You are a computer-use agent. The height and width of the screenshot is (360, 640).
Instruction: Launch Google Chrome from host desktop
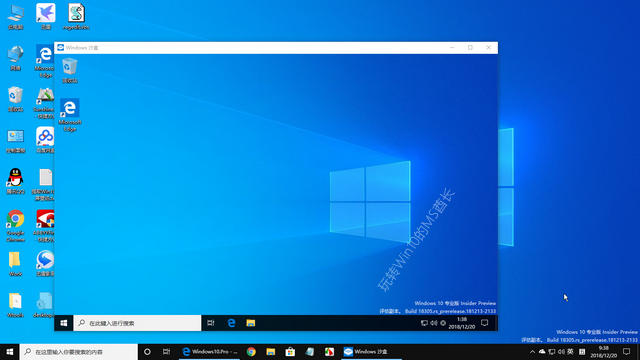(16, 226)
